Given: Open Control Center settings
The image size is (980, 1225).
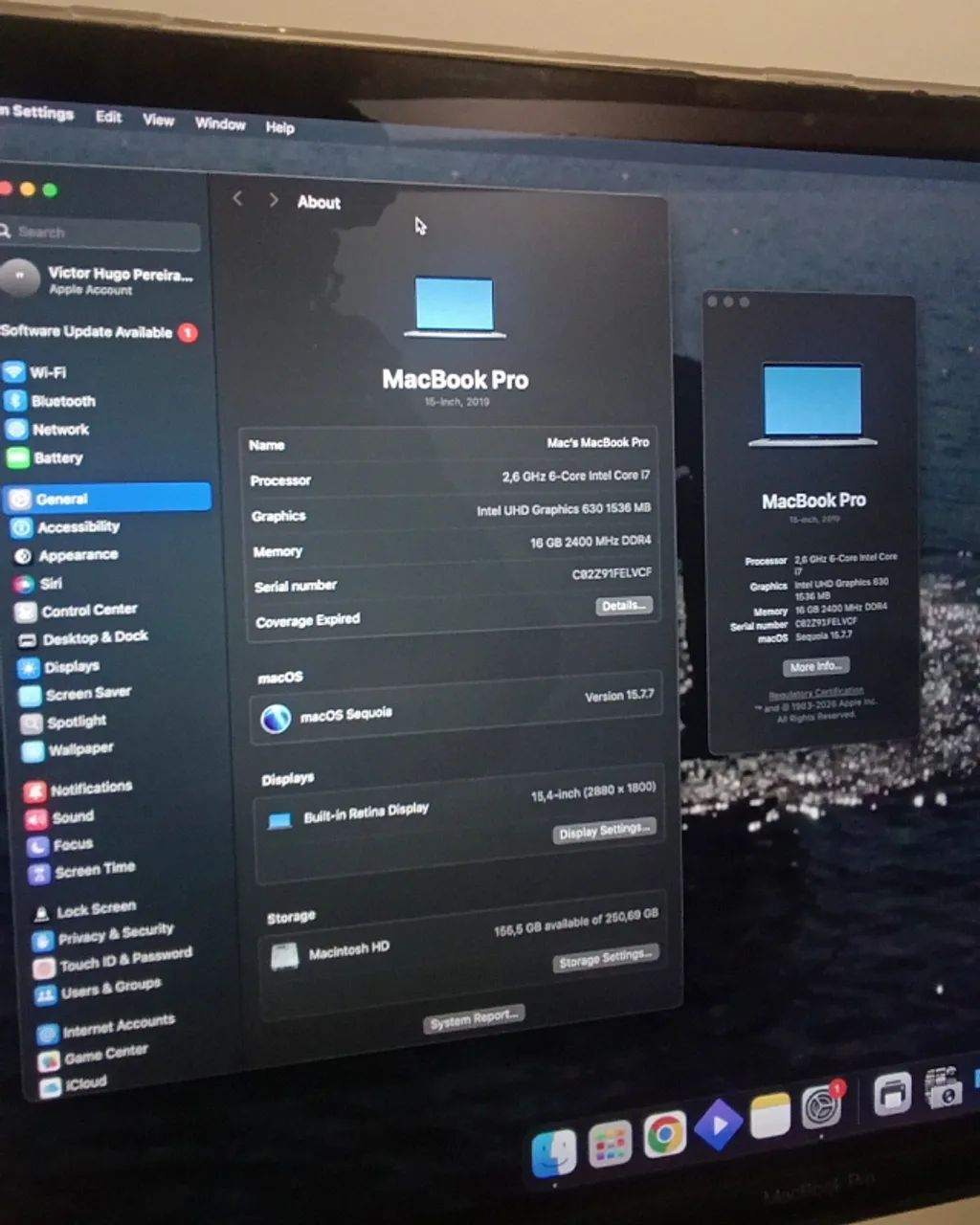Looking at the screenshot, I should coord(77,610).
